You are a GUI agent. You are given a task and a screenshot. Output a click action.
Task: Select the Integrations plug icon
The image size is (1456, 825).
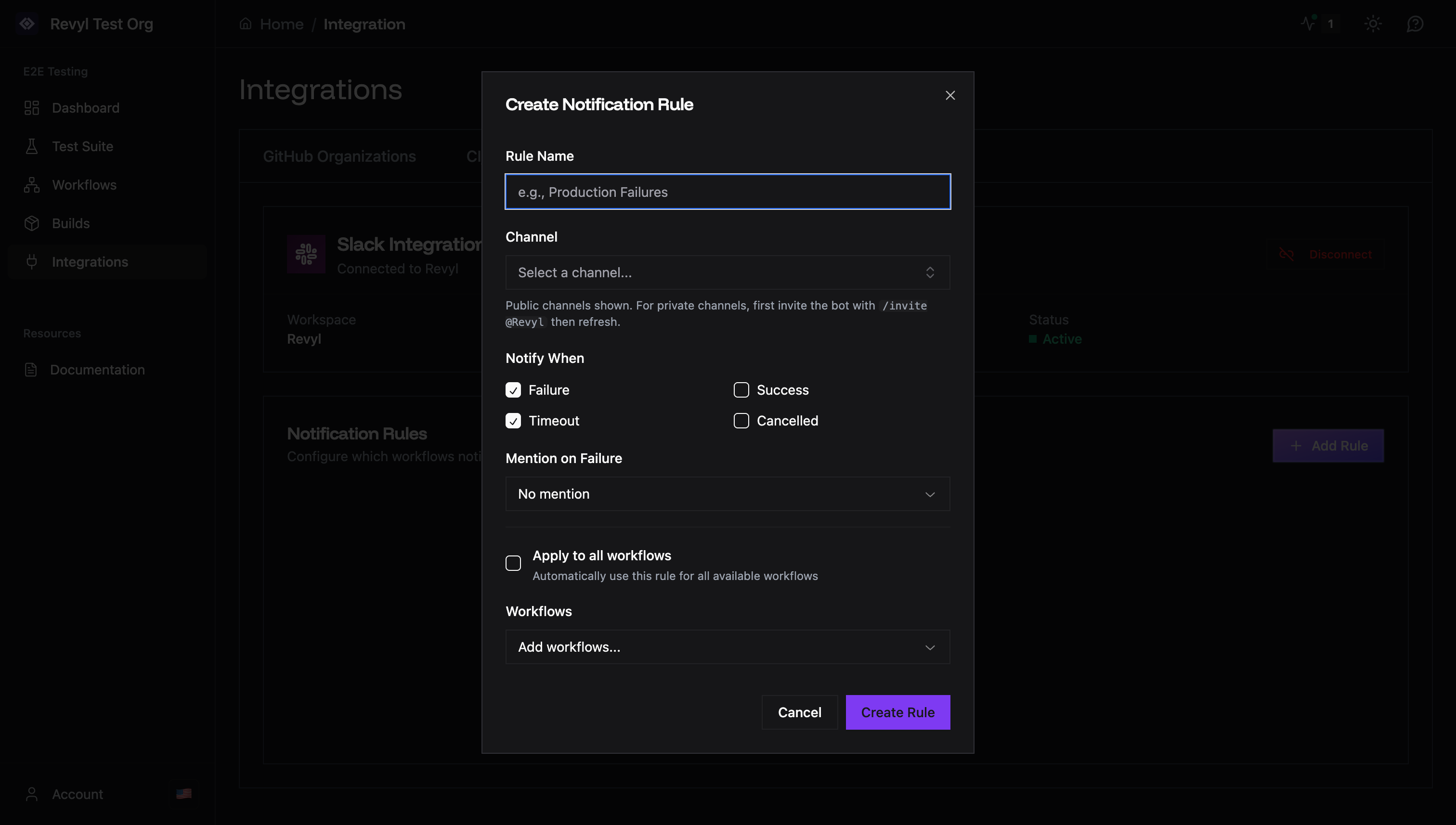[32, 262]
